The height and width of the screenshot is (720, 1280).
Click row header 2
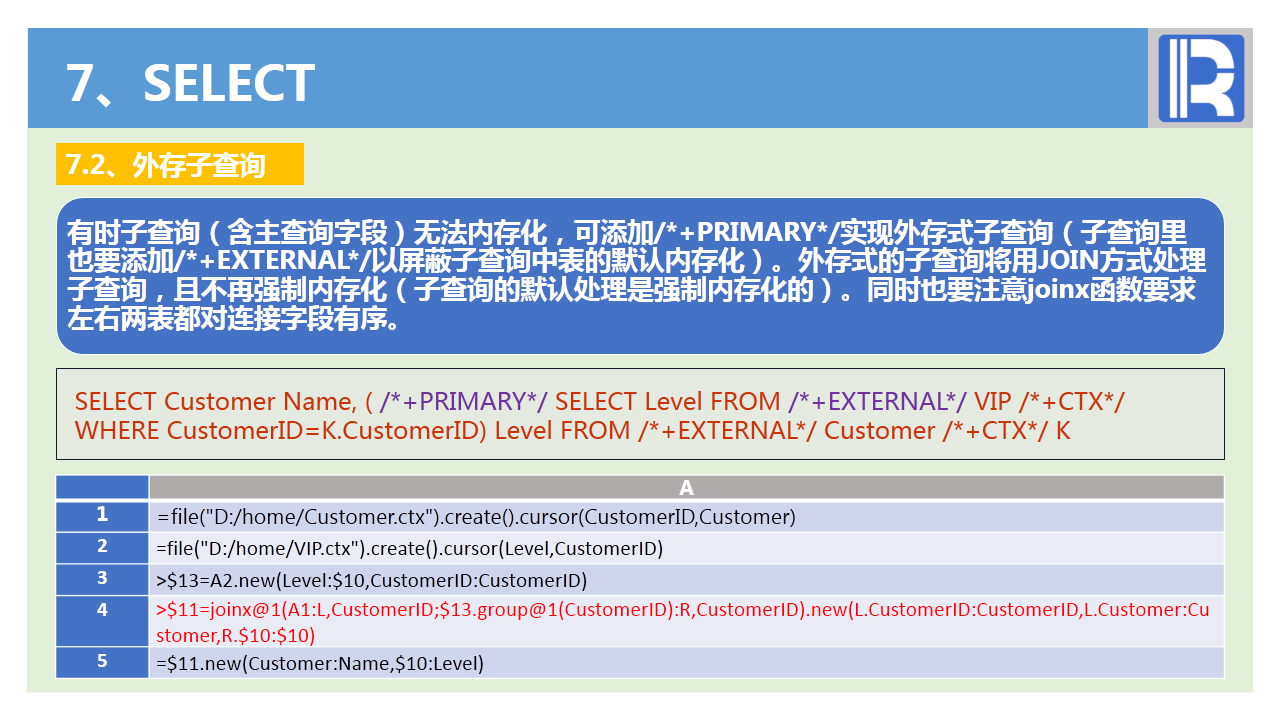coord(102,547)
